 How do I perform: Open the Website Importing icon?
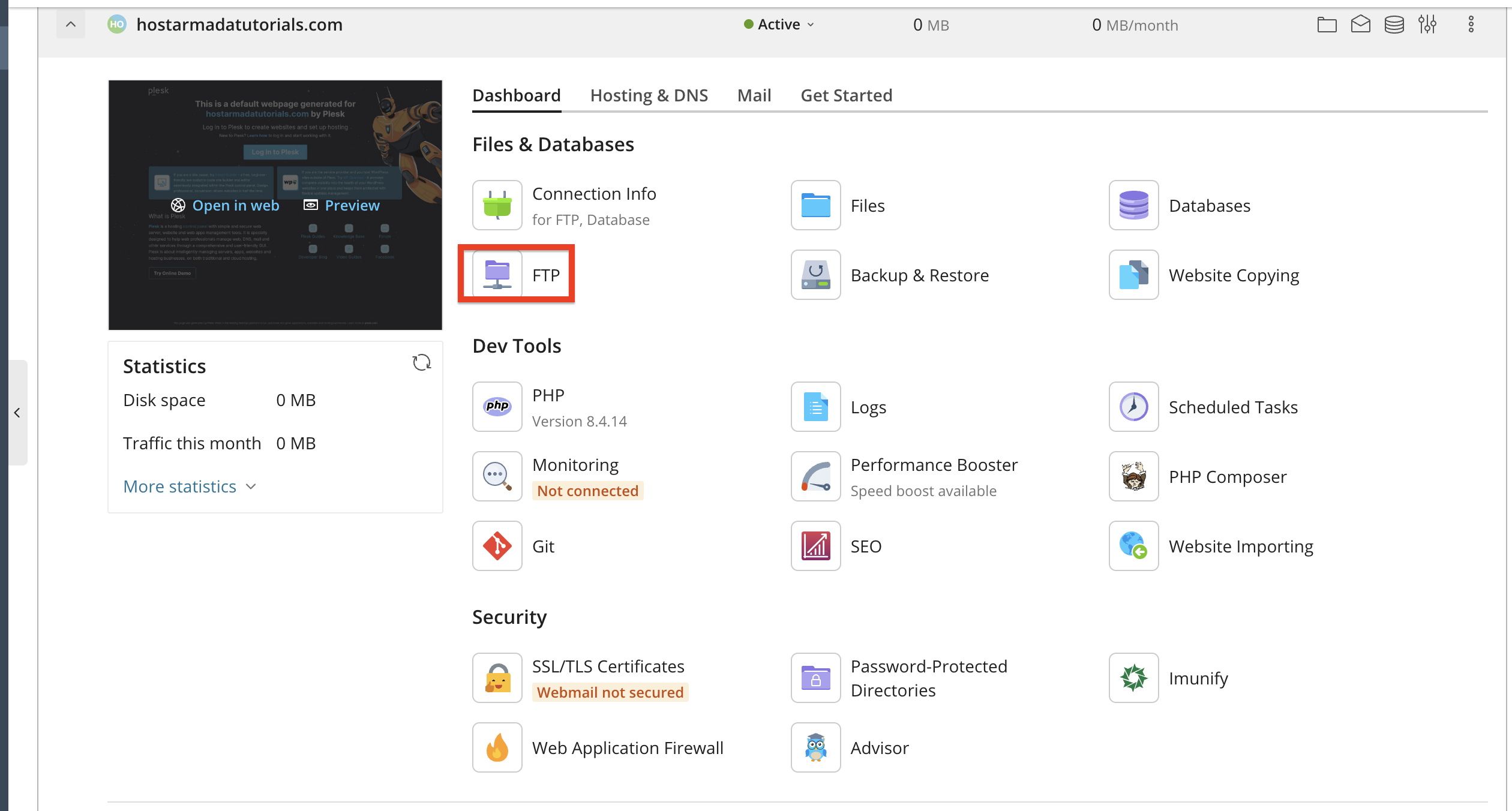tap(1134, 546)
